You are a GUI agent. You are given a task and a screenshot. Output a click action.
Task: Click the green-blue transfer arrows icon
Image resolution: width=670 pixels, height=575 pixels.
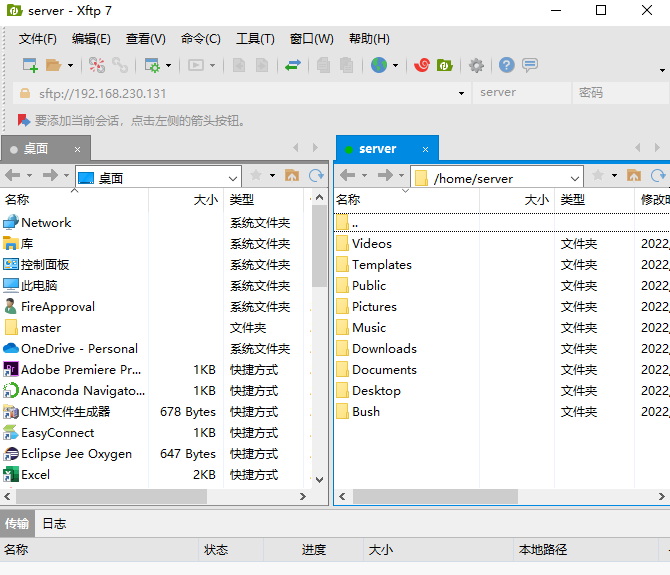click(293, 65)
